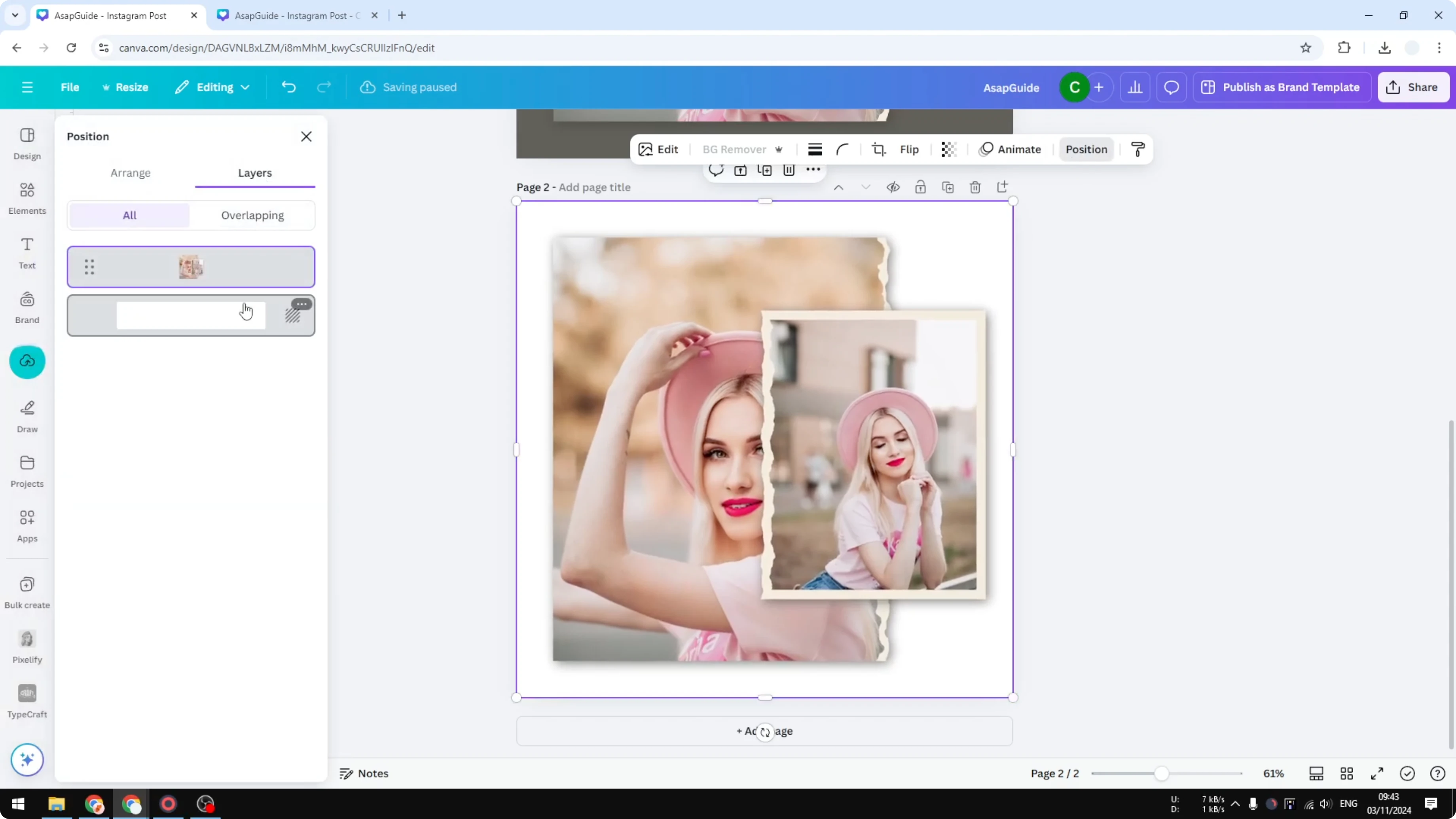Switch the layer filter to Overlapping
This screenshot has width=1456, height=819.
[x=253, y=215]
